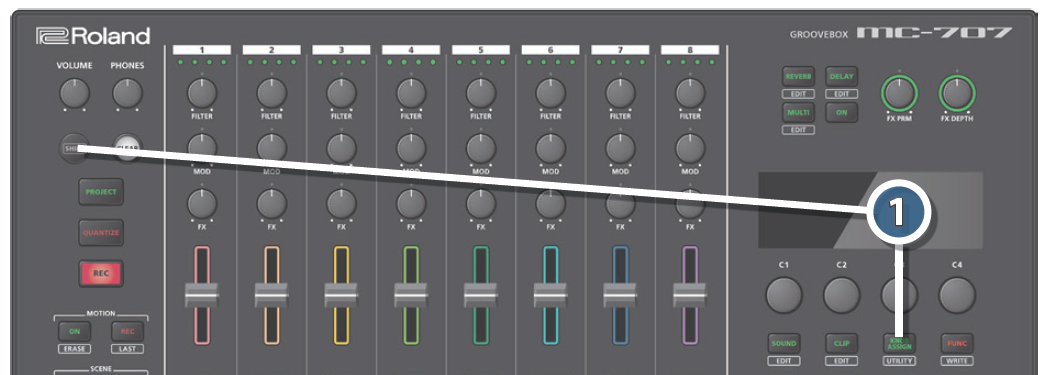Click track 1 MOD knob
Screen dimensions: 1046x375
click(x=201, y=148)
